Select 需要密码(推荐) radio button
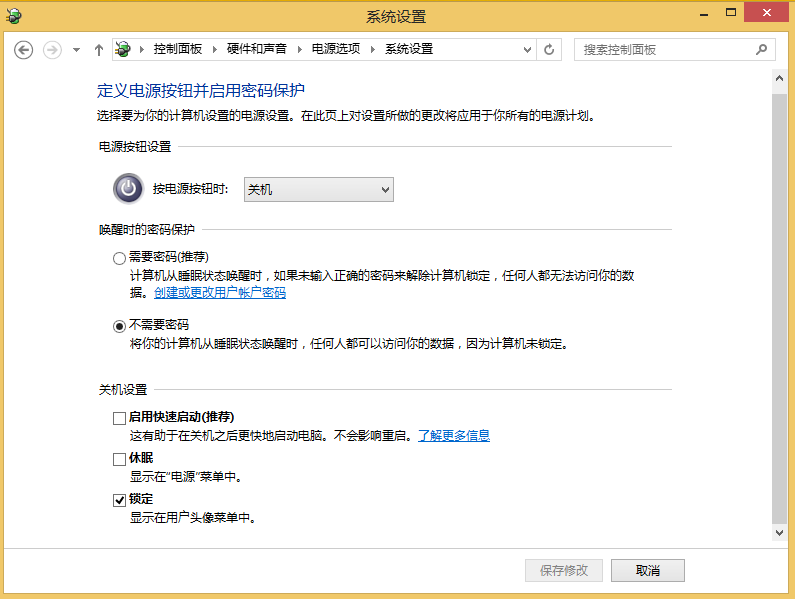 pyautogui.click(x=119, y=258)
